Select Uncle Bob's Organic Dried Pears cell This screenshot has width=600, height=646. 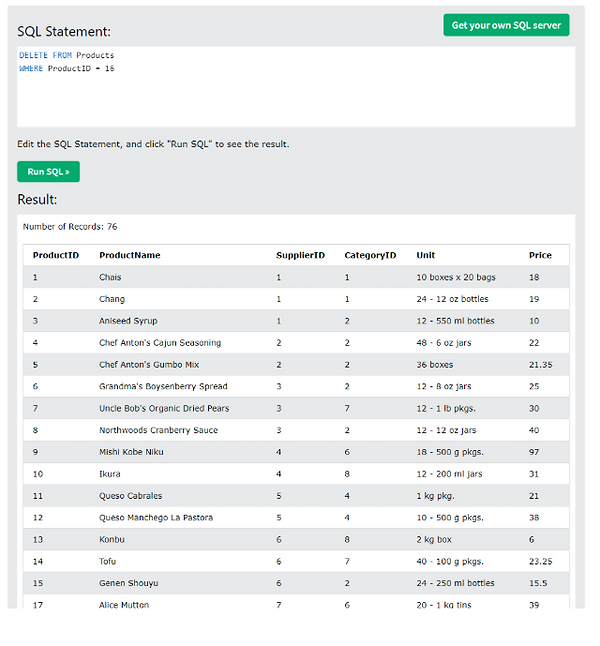(x=164, y=408)
